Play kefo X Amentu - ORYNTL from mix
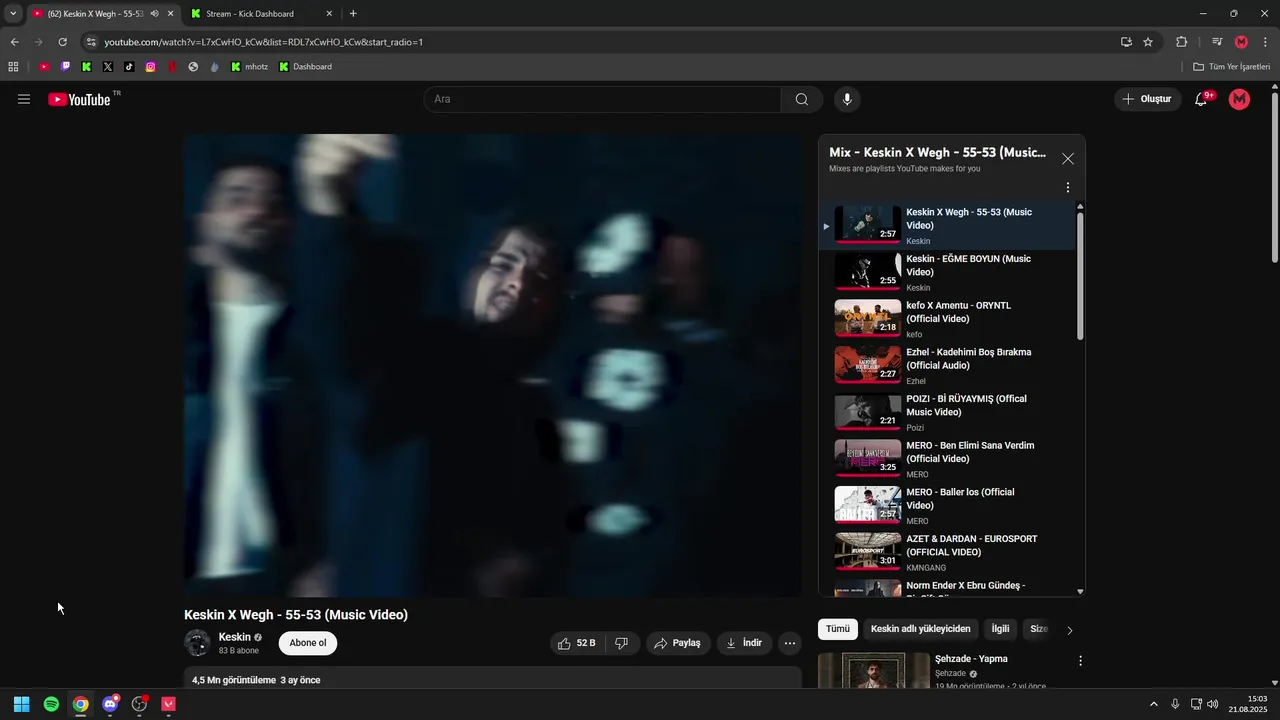1280x720 pixels. click(949, 319)
